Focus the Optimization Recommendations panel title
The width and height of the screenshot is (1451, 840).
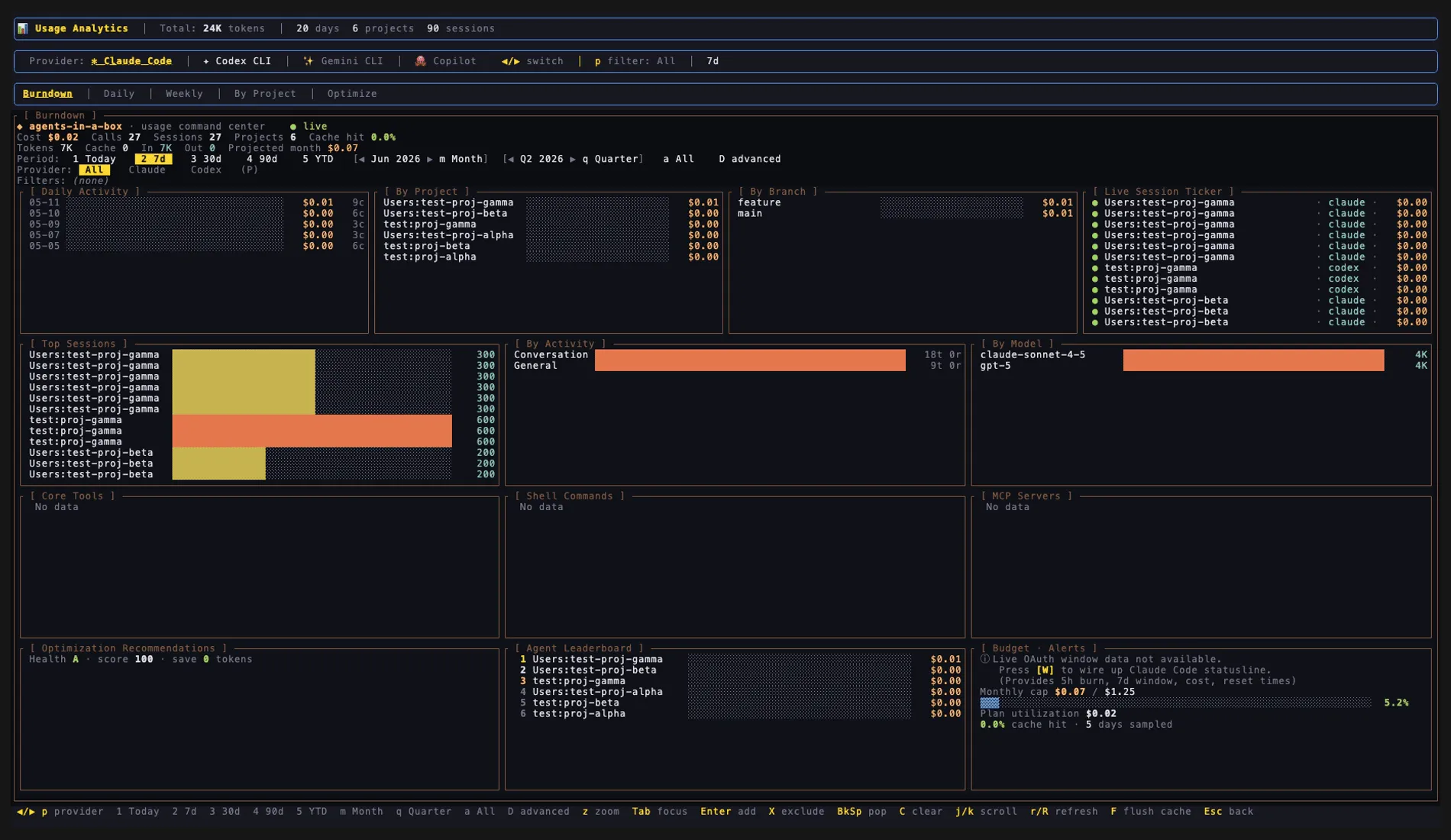coord(128,648)
